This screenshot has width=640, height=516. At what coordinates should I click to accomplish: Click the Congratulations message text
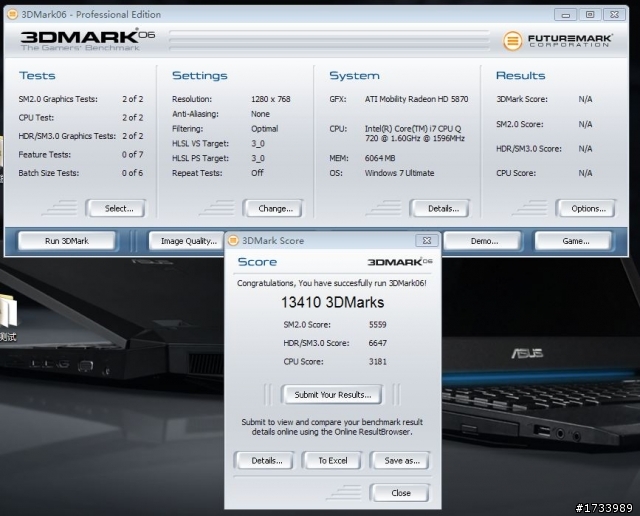(331, 283)
